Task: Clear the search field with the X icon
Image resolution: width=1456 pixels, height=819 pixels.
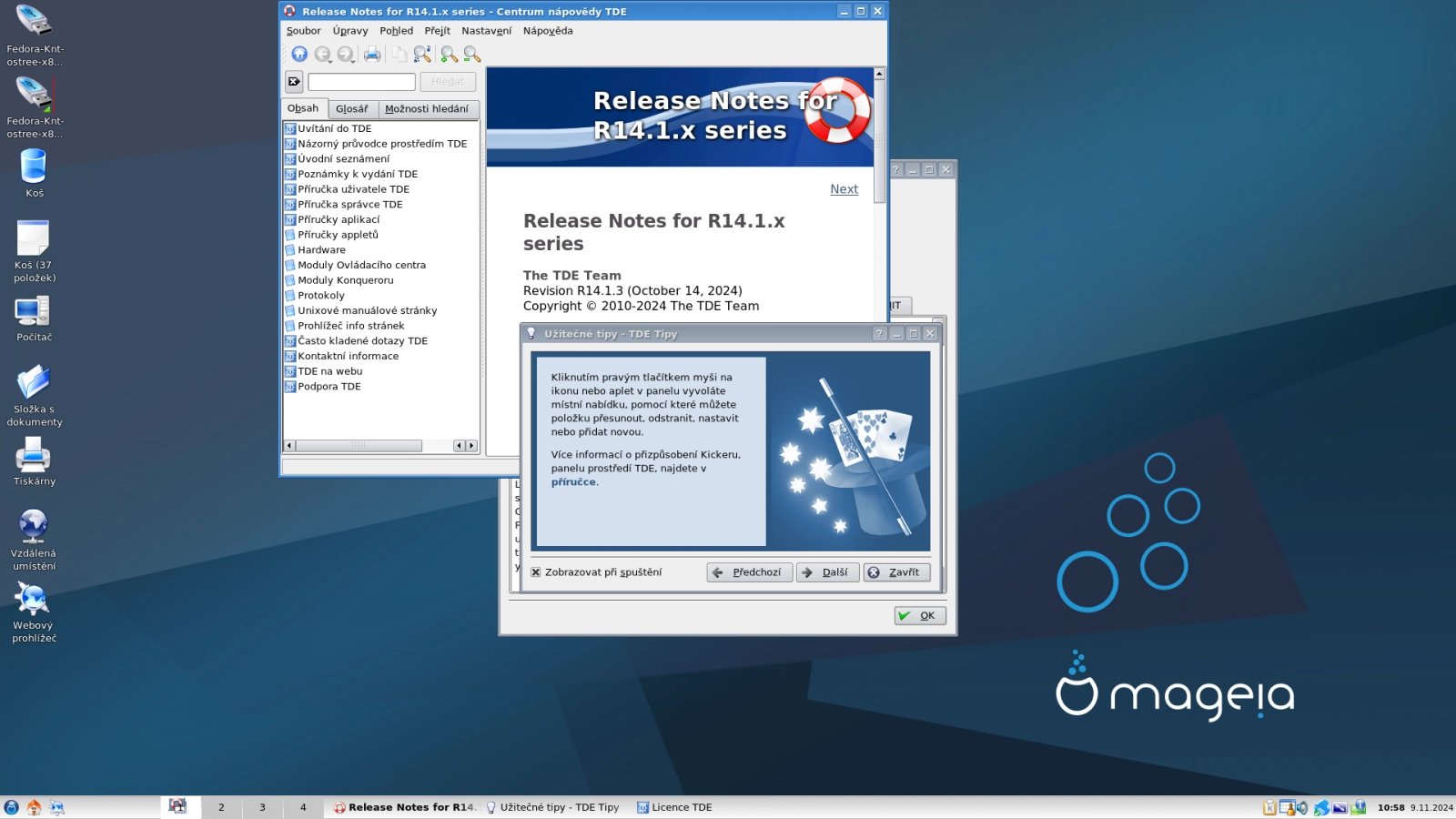Action: click(x=294, y=82)
